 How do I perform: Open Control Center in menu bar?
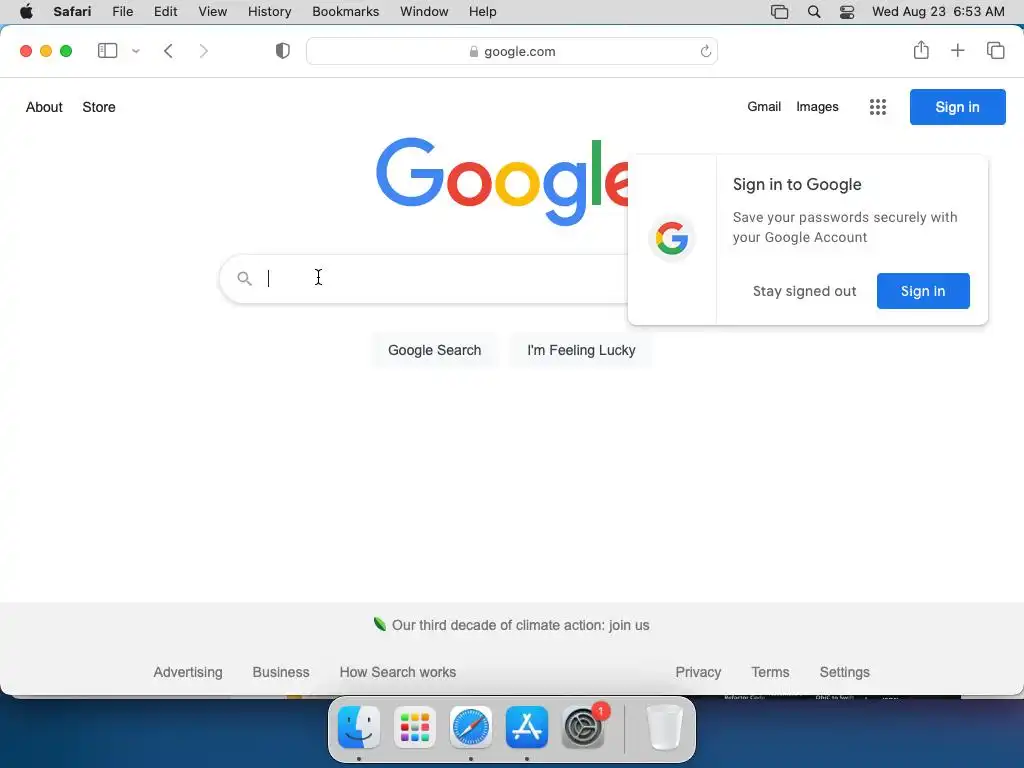(847, 12)
